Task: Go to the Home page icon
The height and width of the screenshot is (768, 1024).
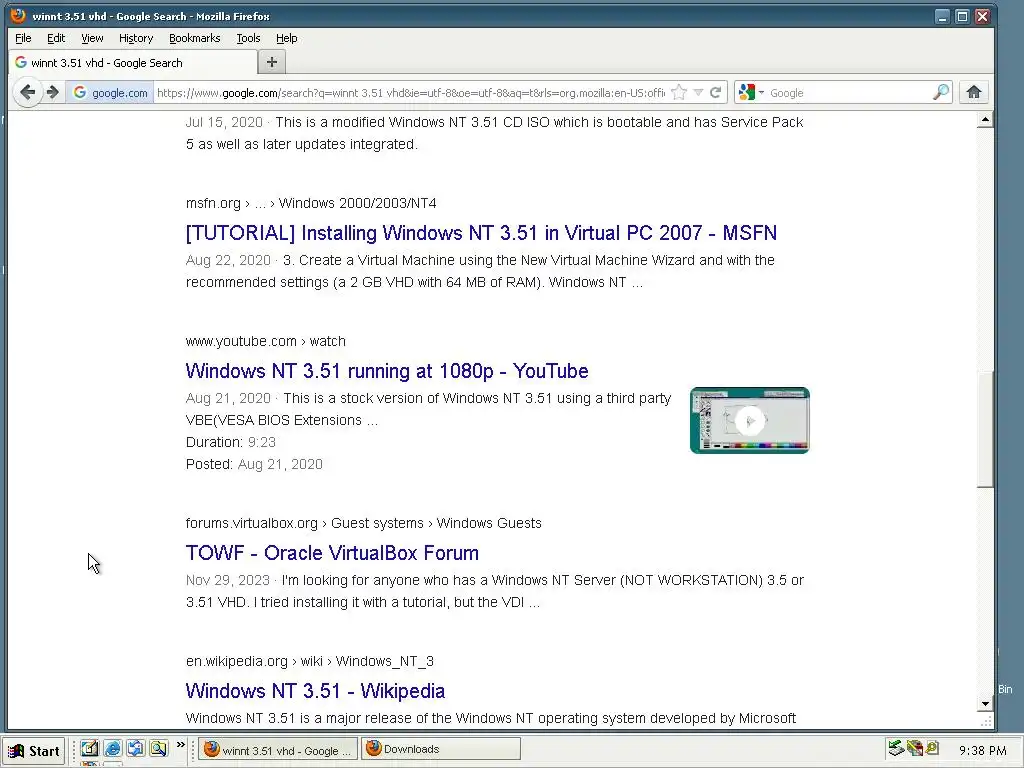Action: point(974,93)
